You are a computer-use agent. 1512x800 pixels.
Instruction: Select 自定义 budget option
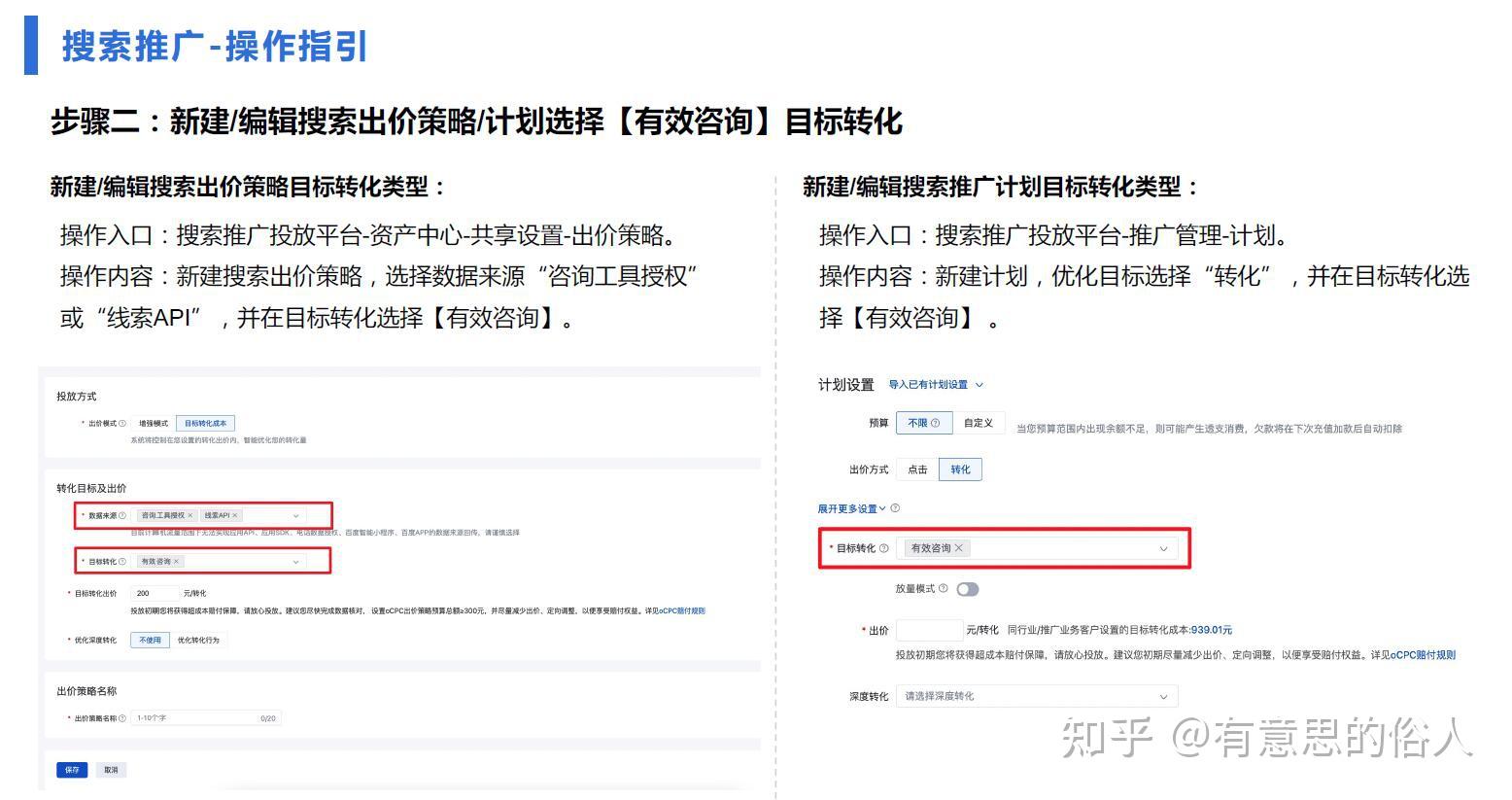point(978,423)
